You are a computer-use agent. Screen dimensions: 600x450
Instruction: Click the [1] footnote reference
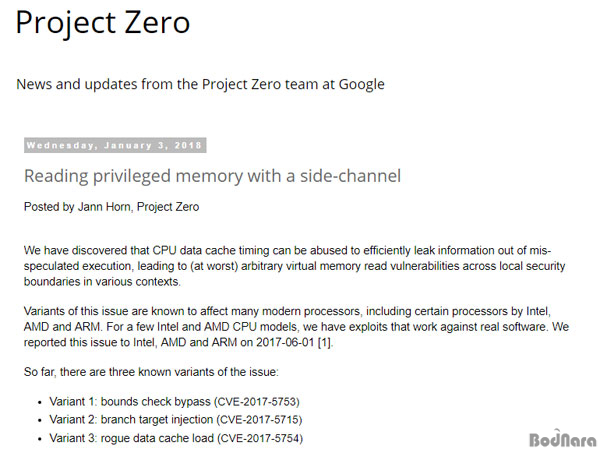point(324,342)
